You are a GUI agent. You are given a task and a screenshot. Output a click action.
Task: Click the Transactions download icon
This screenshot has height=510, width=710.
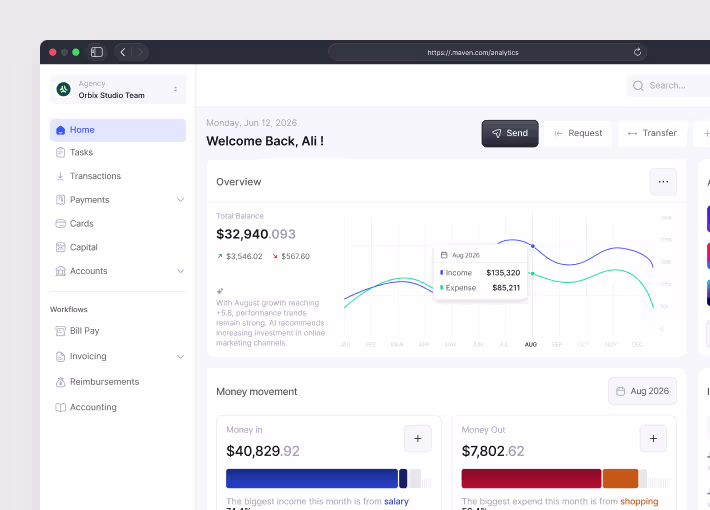coord(60,176)
